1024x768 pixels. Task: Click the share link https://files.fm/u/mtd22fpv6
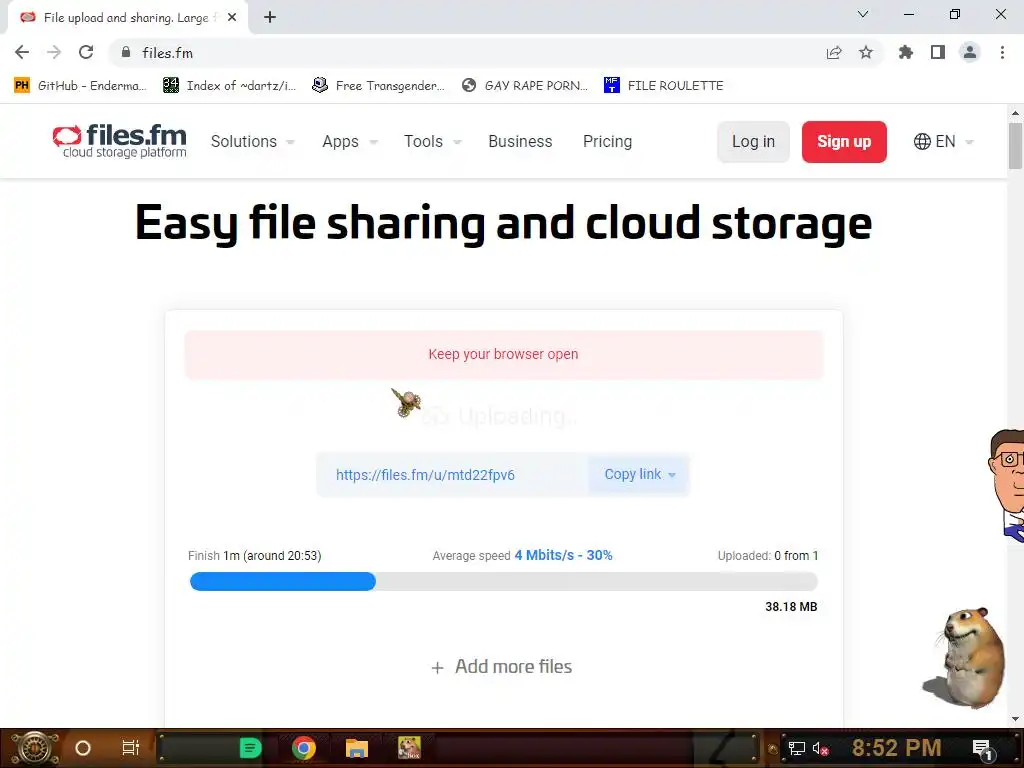click(425, 475)
